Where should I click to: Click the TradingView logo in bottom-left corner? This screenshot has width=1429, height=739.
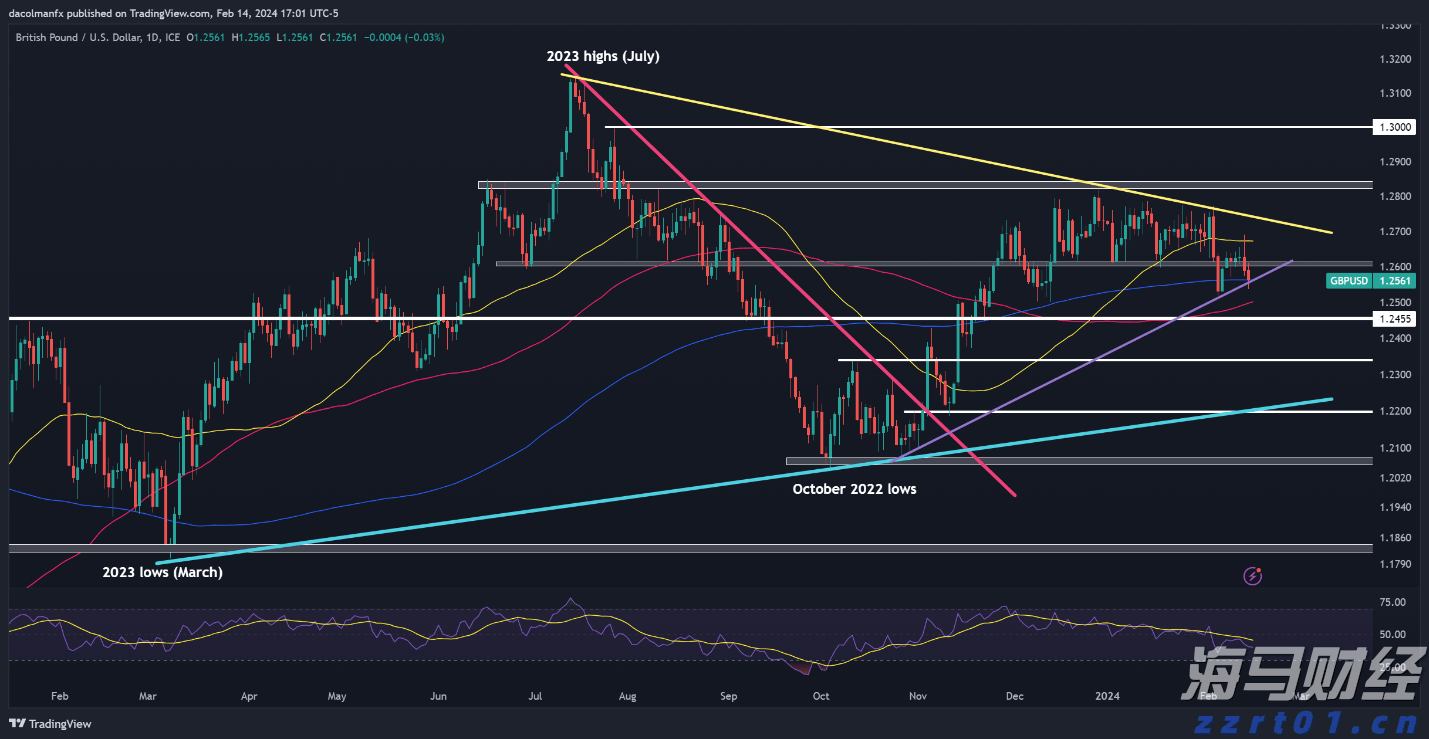click(x=50, y=724)
